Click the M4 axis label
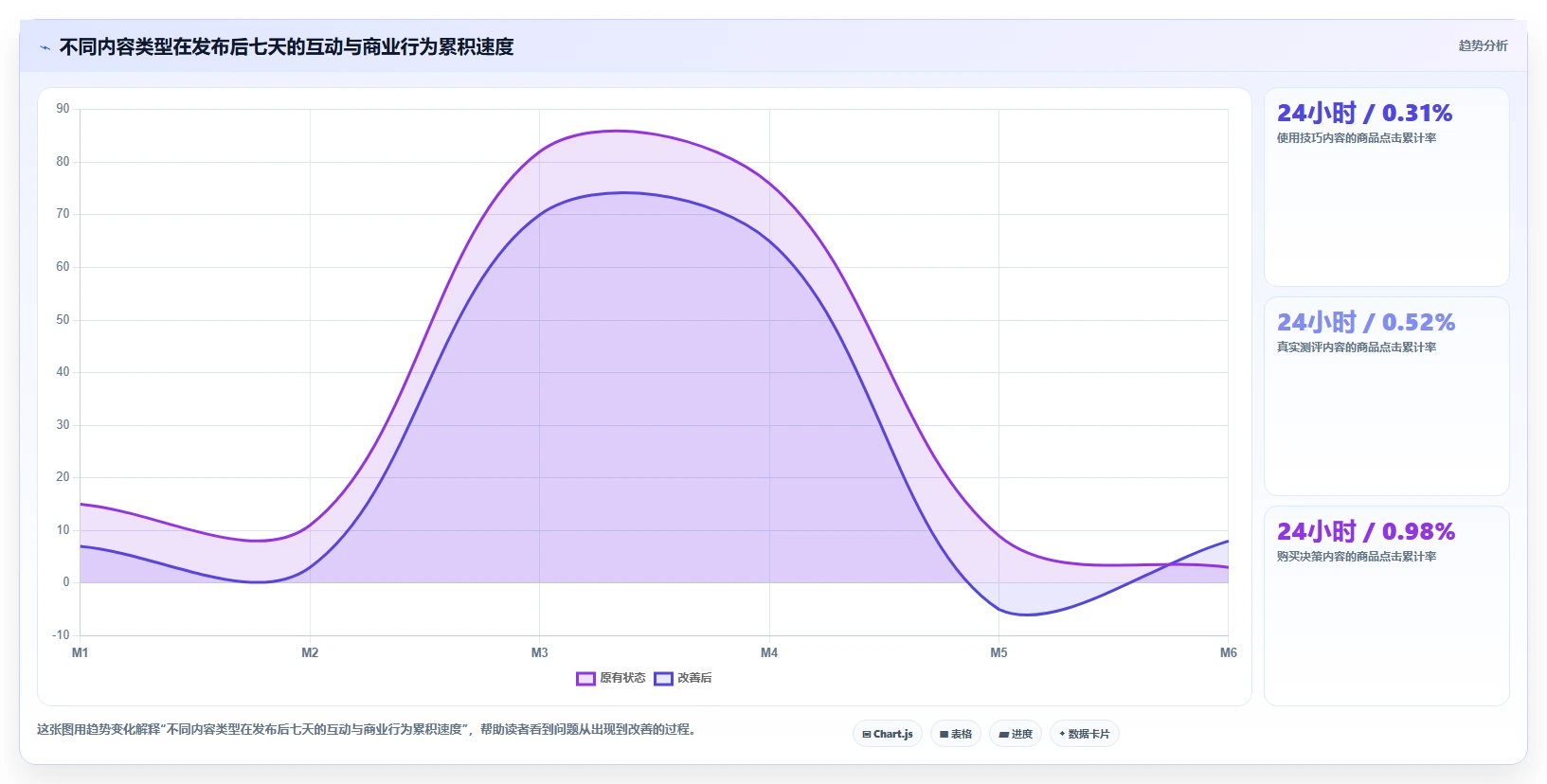 coord(769,652)
